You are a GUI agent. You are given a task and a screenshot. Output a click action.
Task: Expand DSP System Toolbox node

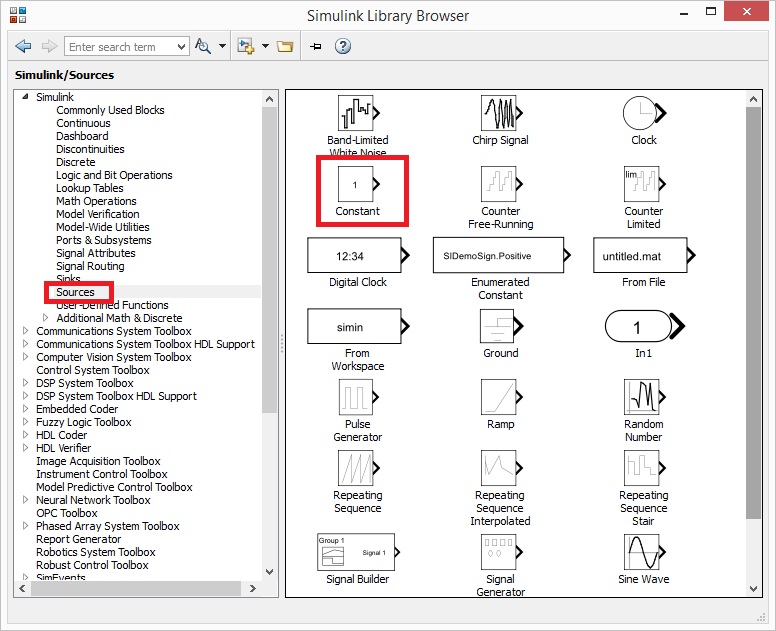tap(26, 383)
